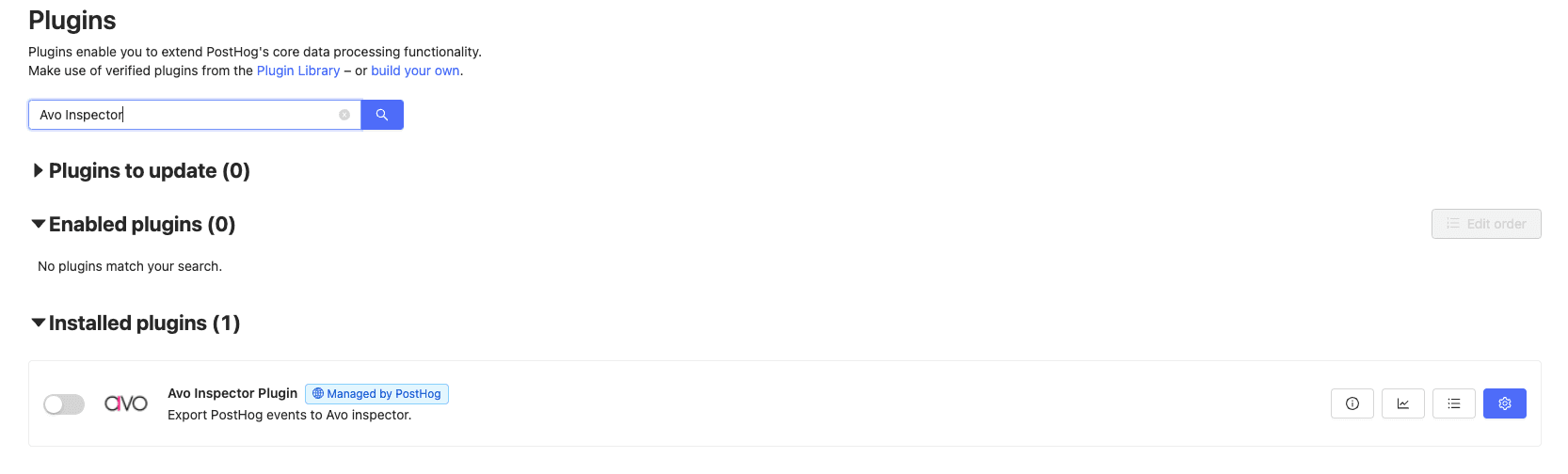Viewport: 1568px width, 474px height.
Task: Open Avo Inspector plugin logs list
Action: [x=1454, y=403]
